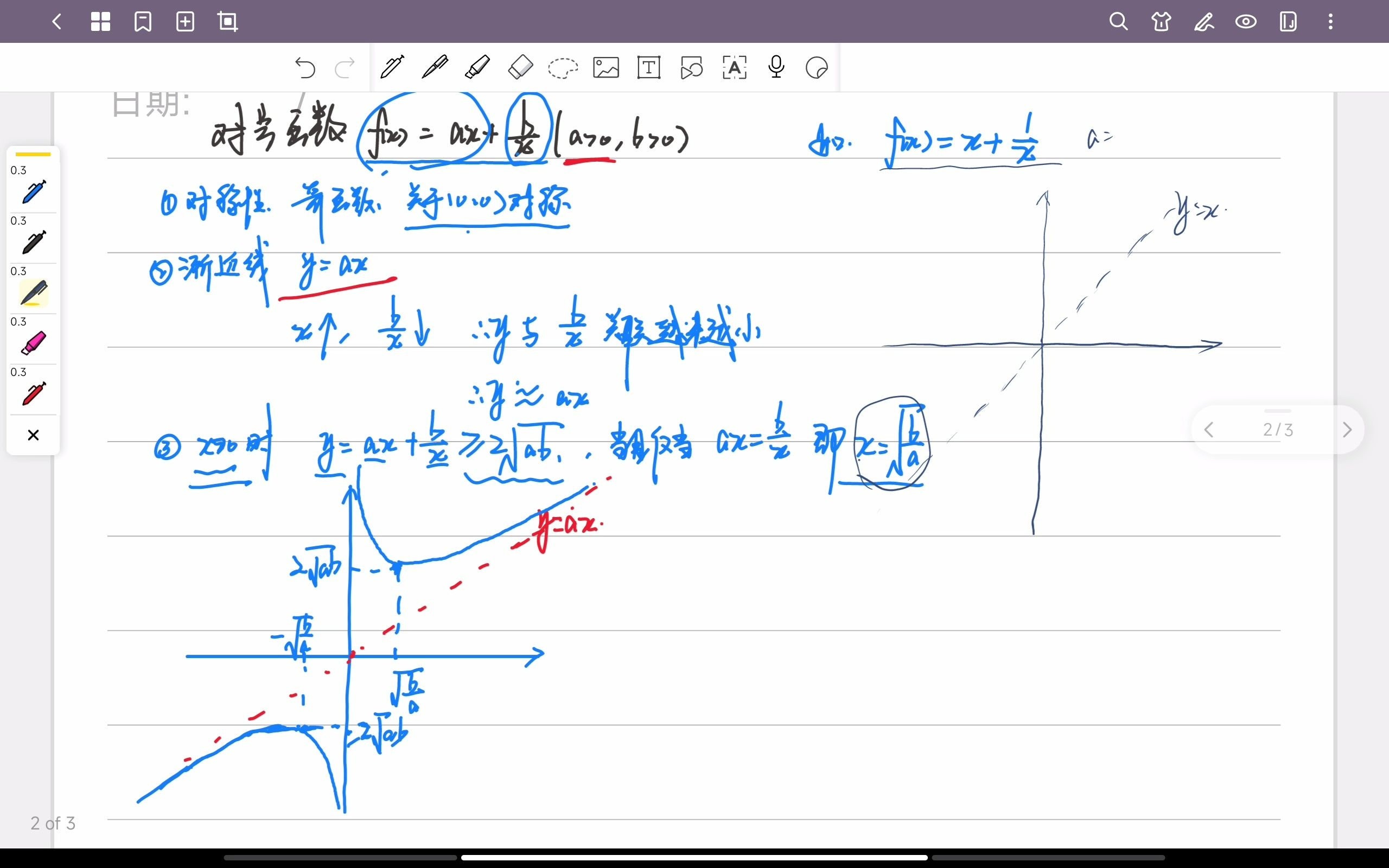Add a new page with plus icon

tap(185, 22)
